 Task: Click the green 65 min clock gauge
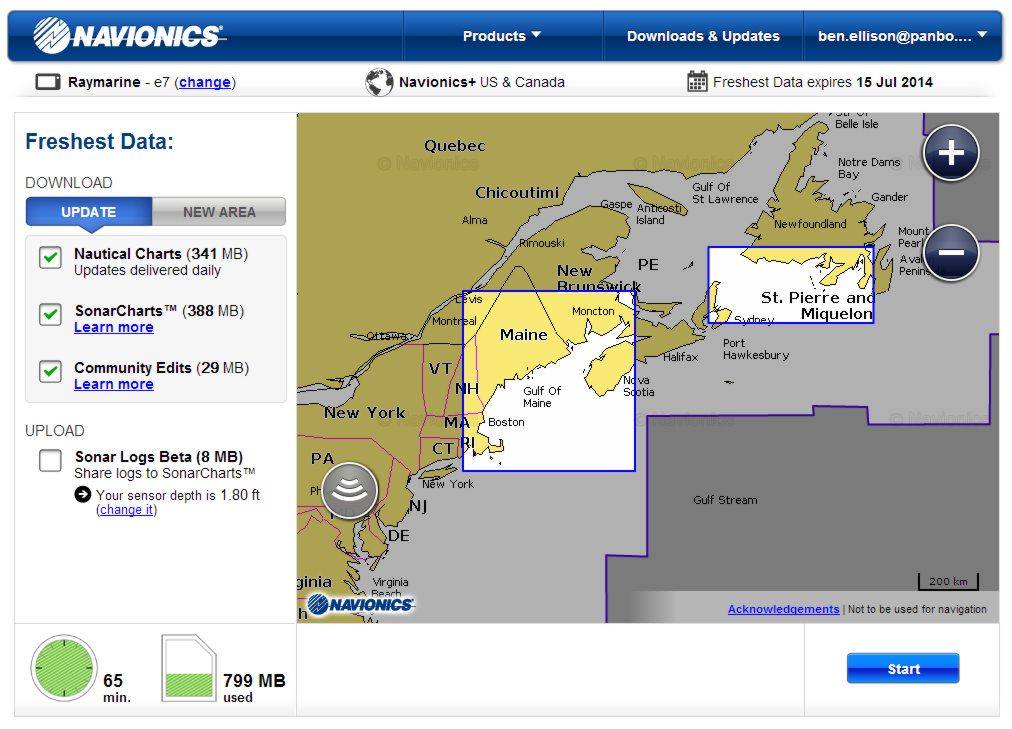click(64, 668)
